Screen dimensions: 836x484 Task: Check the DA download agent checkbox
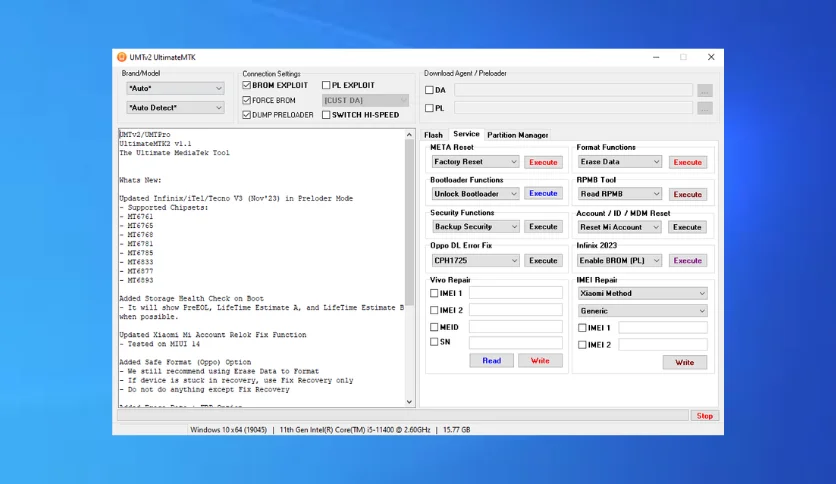(x=429, y=90)
